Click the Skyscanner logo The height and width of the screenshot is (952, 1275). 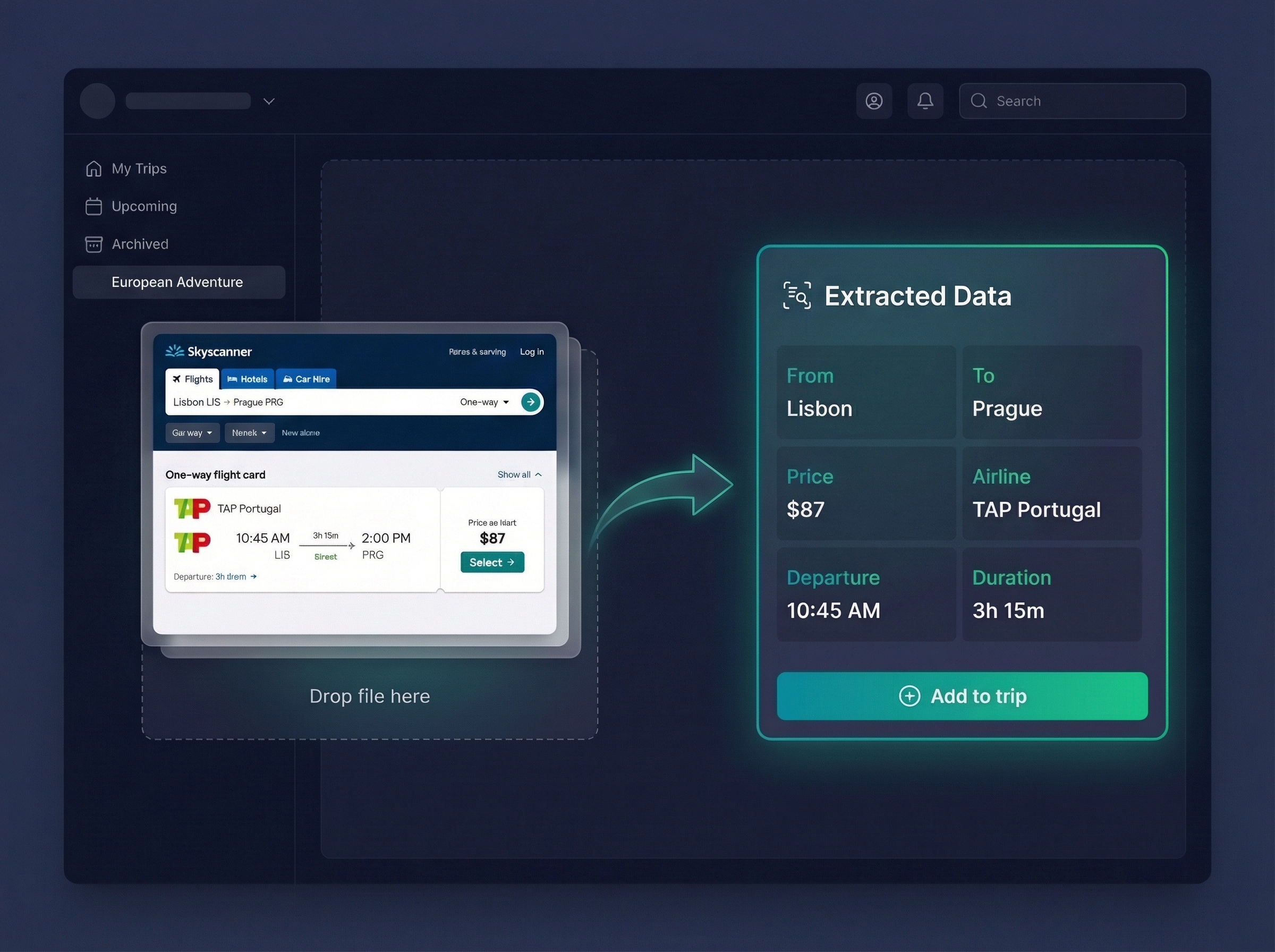click(209, 351)
